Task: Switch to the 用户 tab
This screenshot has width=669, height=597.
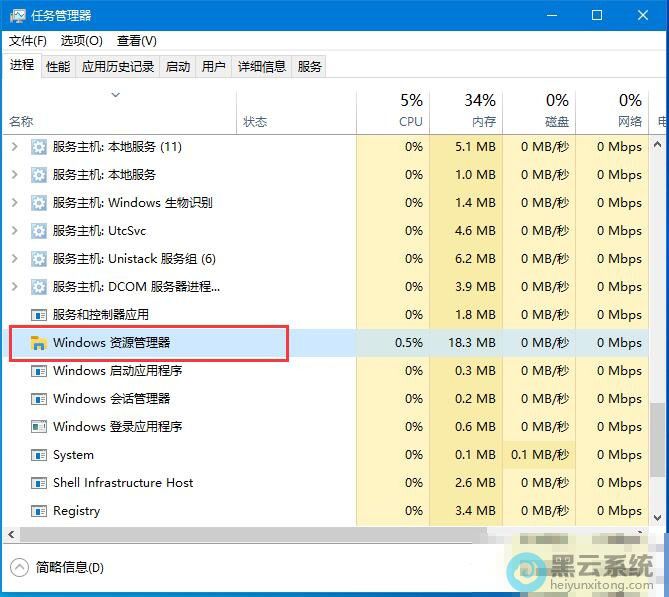Action: [213, 67]
